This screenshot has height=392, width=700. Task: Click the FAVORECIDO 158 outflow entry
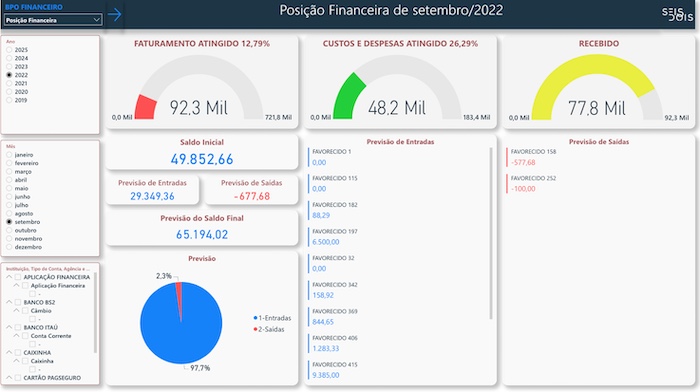[x=533, y=157]
